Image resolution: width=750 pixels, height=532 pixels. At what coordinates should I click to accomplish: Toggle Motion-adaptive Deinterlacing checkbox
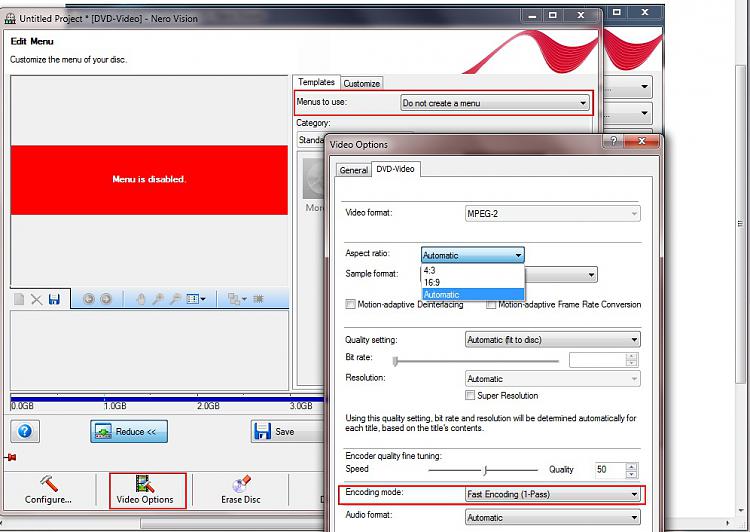click(351, 304)
